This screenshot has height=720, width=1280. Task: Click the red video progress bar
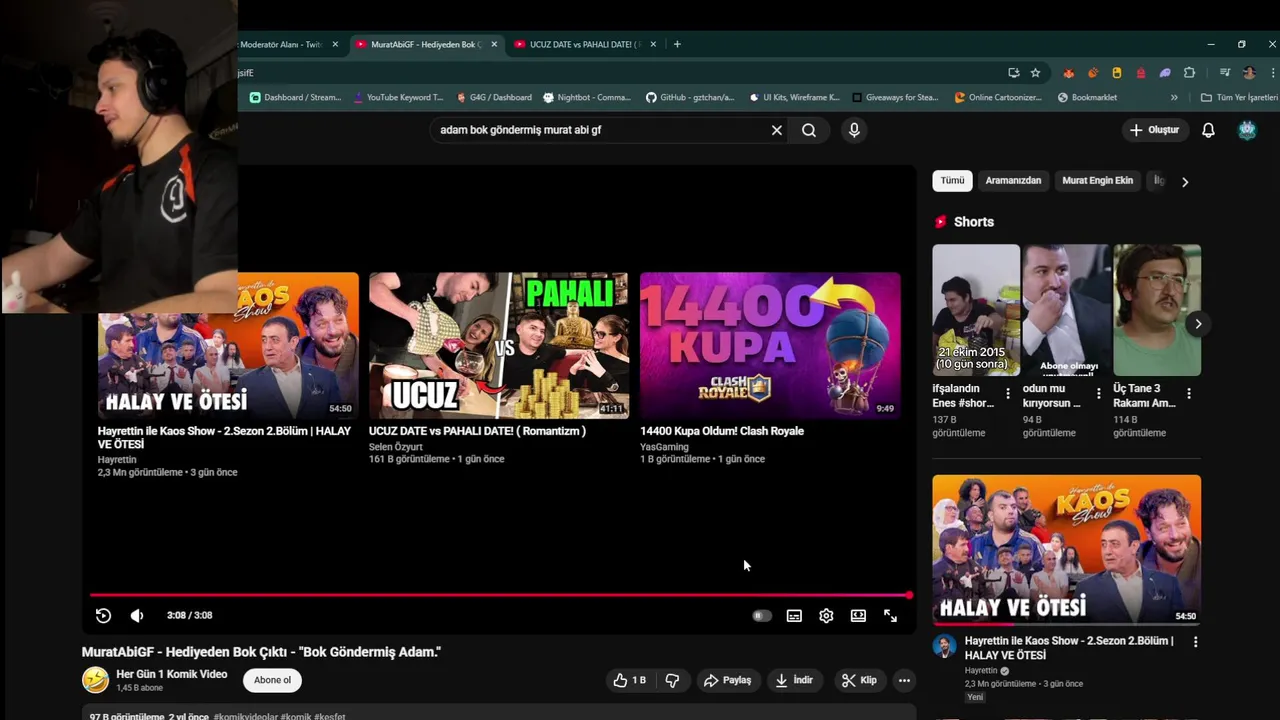coord(500,595)
